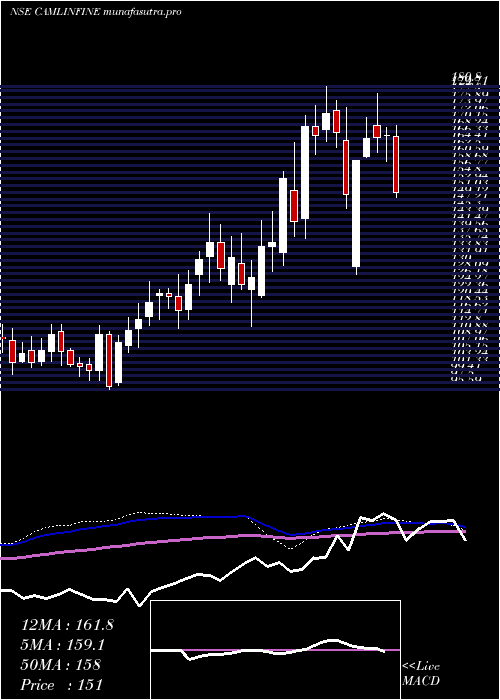Click the Price : 151 label
Screen dimensions: 500x700
(x=62, y=685)
